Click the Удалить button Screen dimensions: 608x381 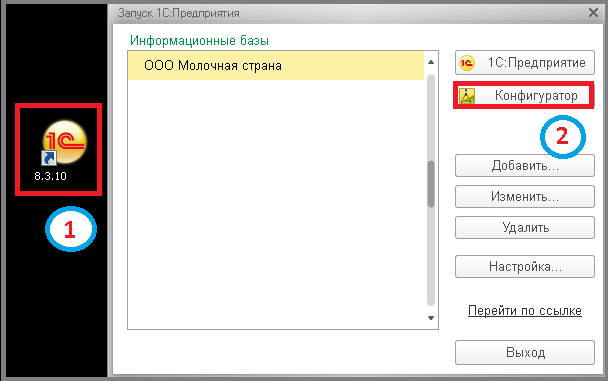[525, 228]
